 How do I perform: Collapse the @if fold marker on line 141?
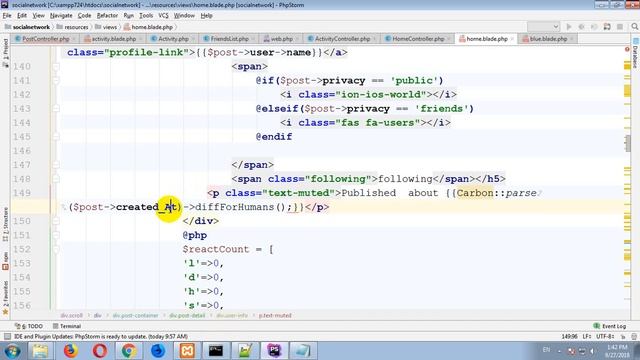pos(56,80)
